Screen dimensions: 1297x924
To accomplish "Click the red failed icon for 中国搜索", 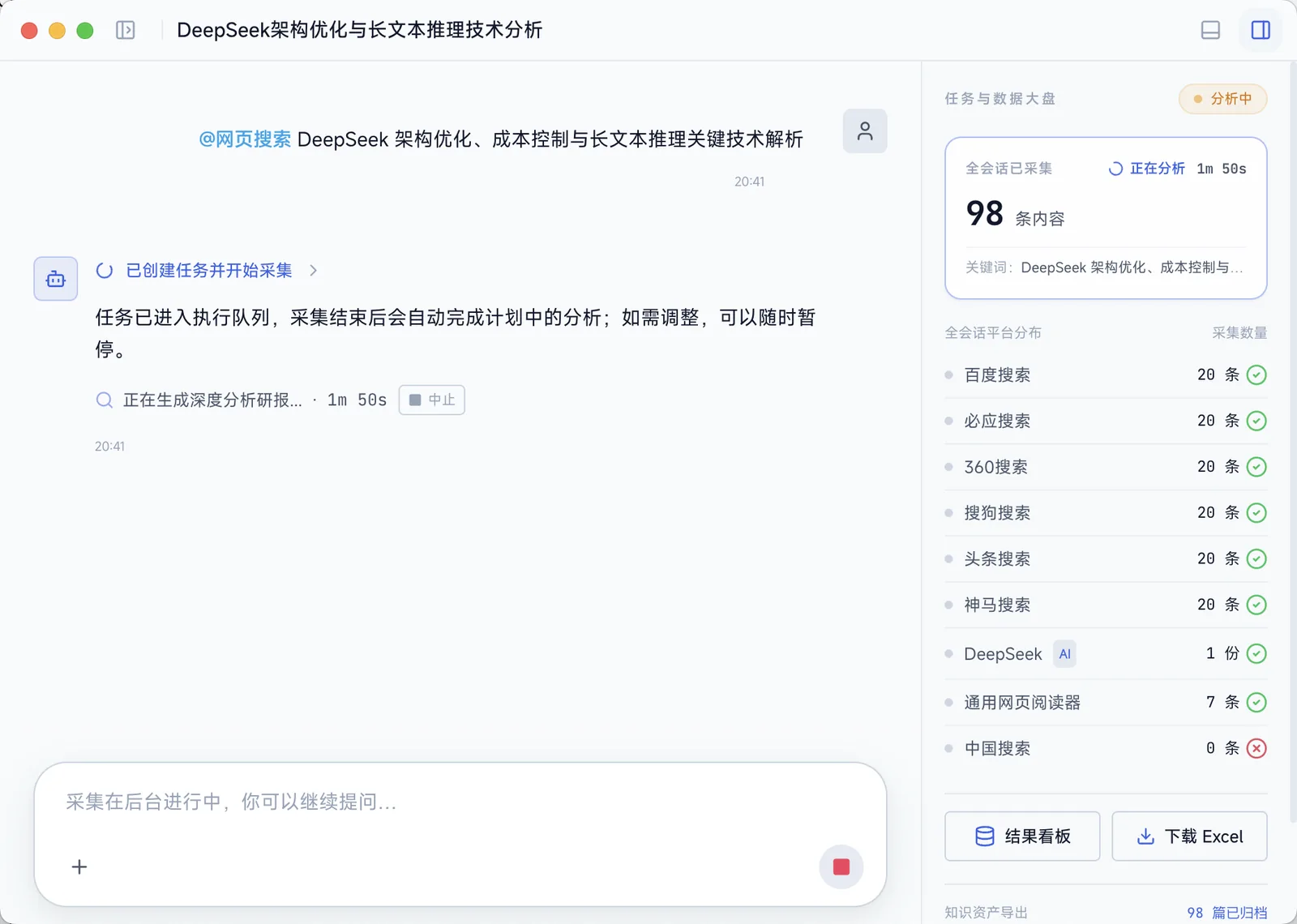I will pyautogui.click(x=1256, y=748).
